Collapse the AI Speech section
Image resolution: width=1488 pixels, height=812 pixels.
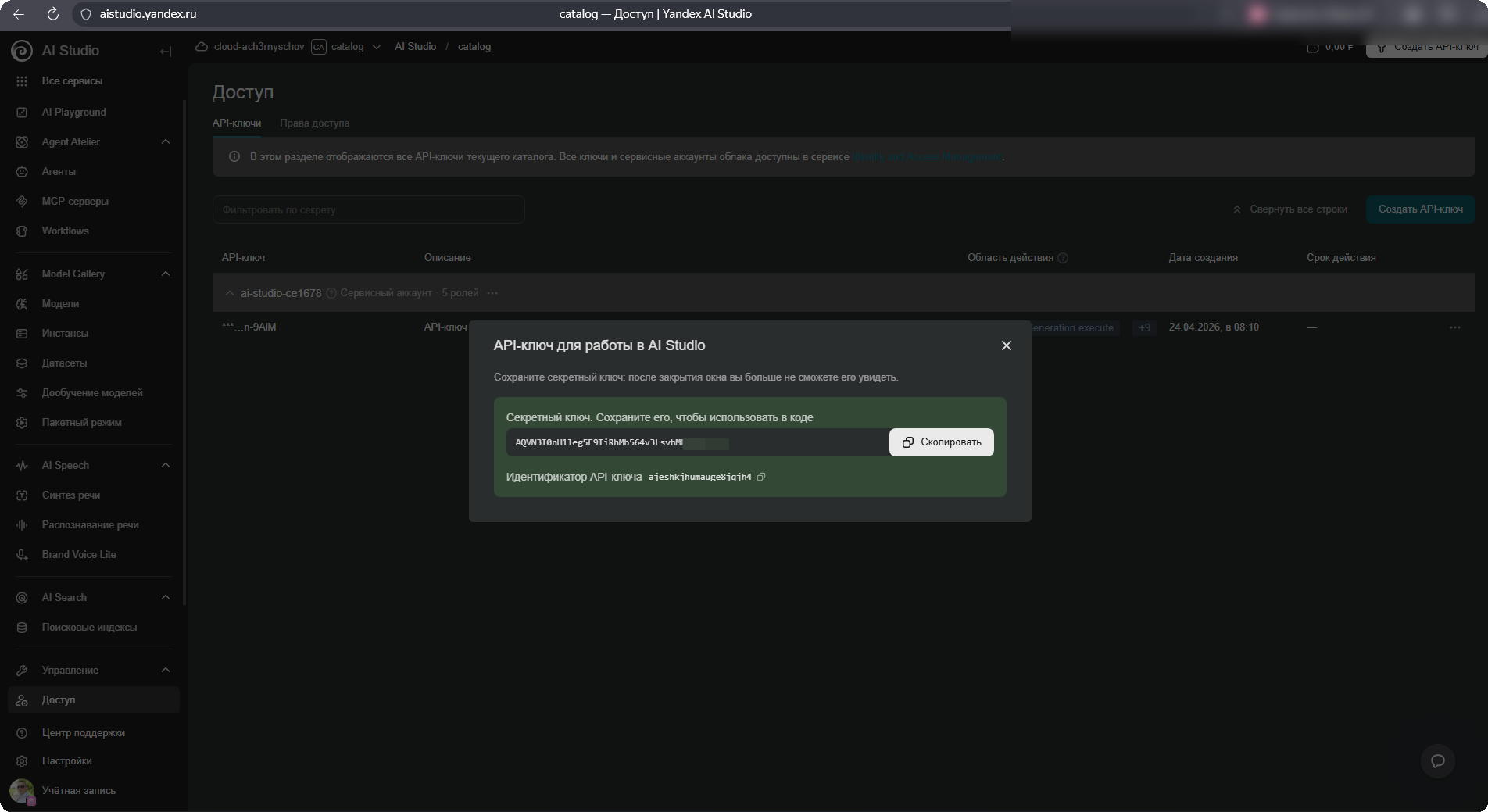pyautogui.click(x=165, y=465)
